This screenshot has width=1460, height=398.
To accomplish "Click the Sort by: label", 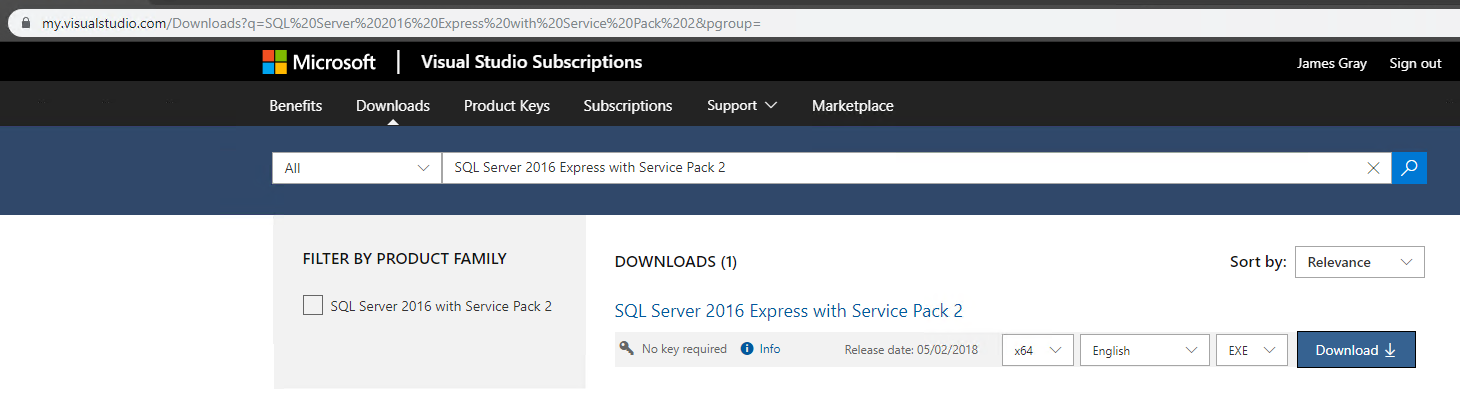I will coord(1258,262).
